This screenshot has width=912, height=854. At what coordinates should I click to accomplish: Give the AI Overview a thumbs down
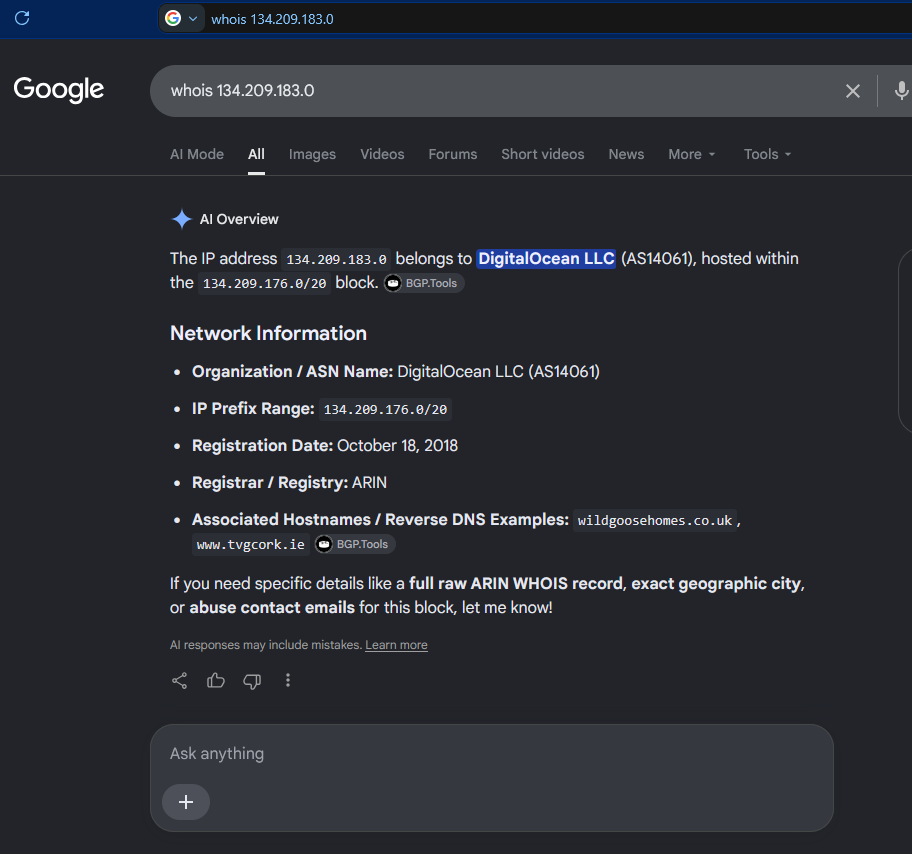[x=252, y=681]
